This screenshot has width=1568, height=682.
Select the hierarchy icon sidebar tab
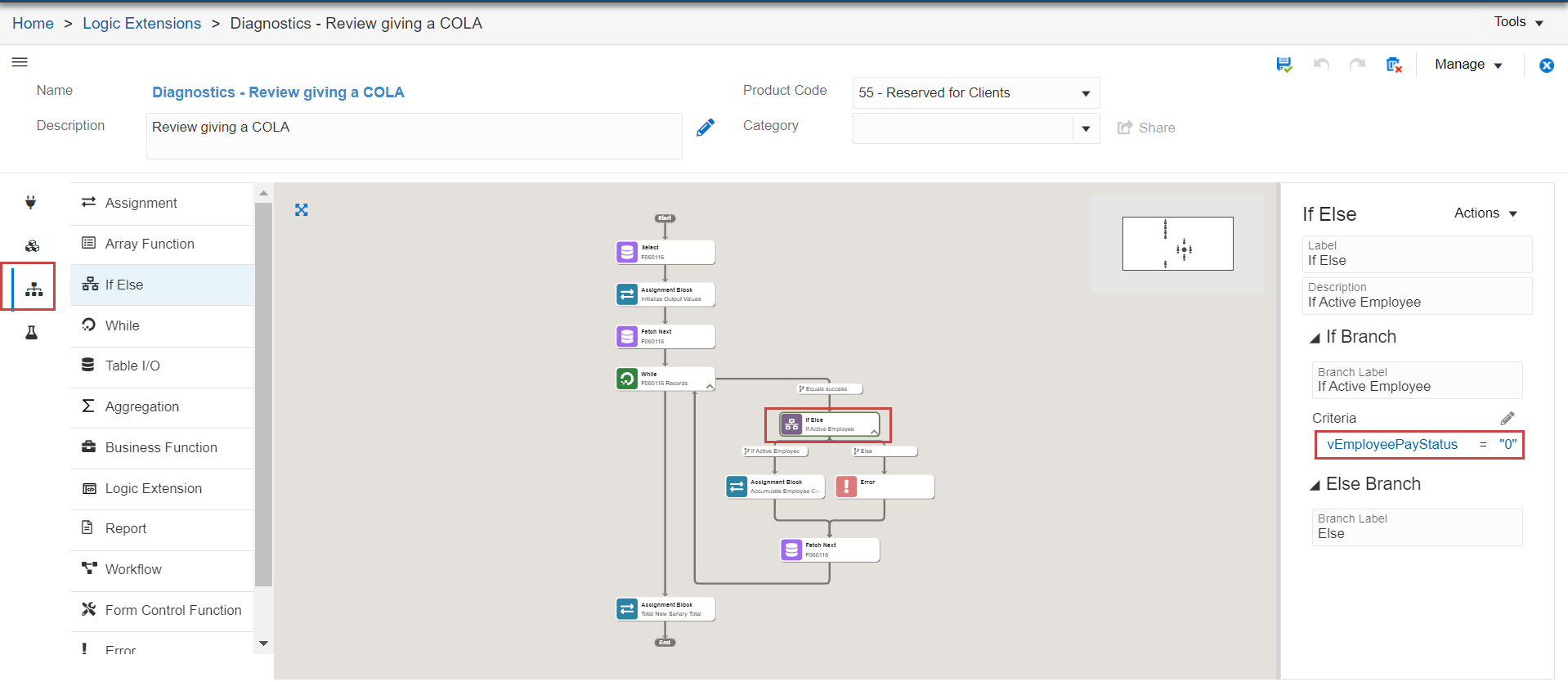(x=34, y=289)
